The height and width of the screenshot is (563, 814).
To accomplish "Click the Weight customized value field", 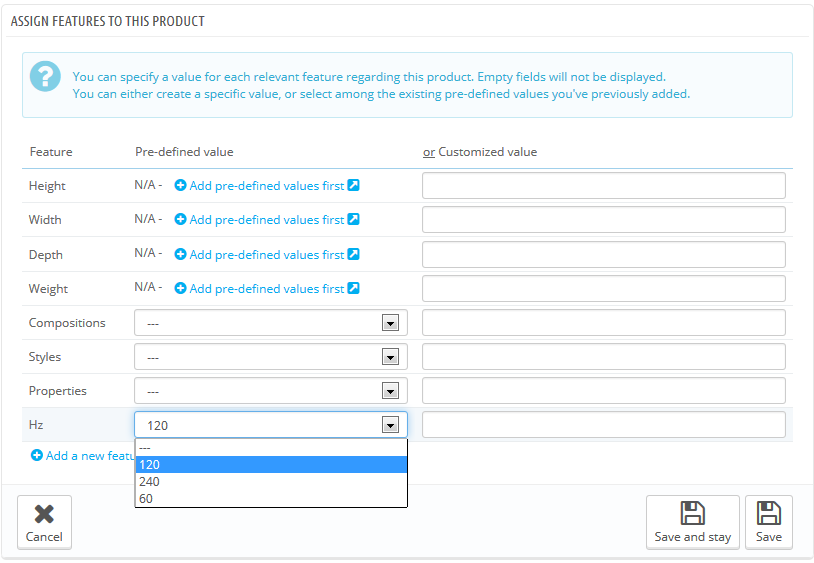I will [603, 289].
